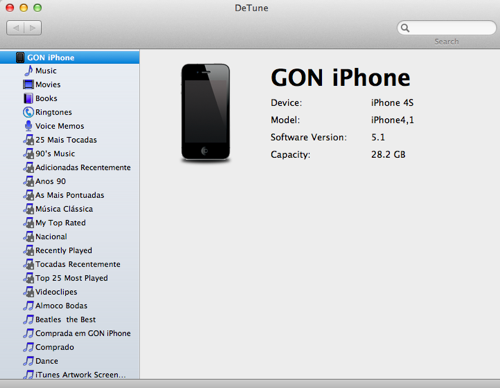
Task: Select the Top 25 Most Played label
Action: click(x=72, y=278)
